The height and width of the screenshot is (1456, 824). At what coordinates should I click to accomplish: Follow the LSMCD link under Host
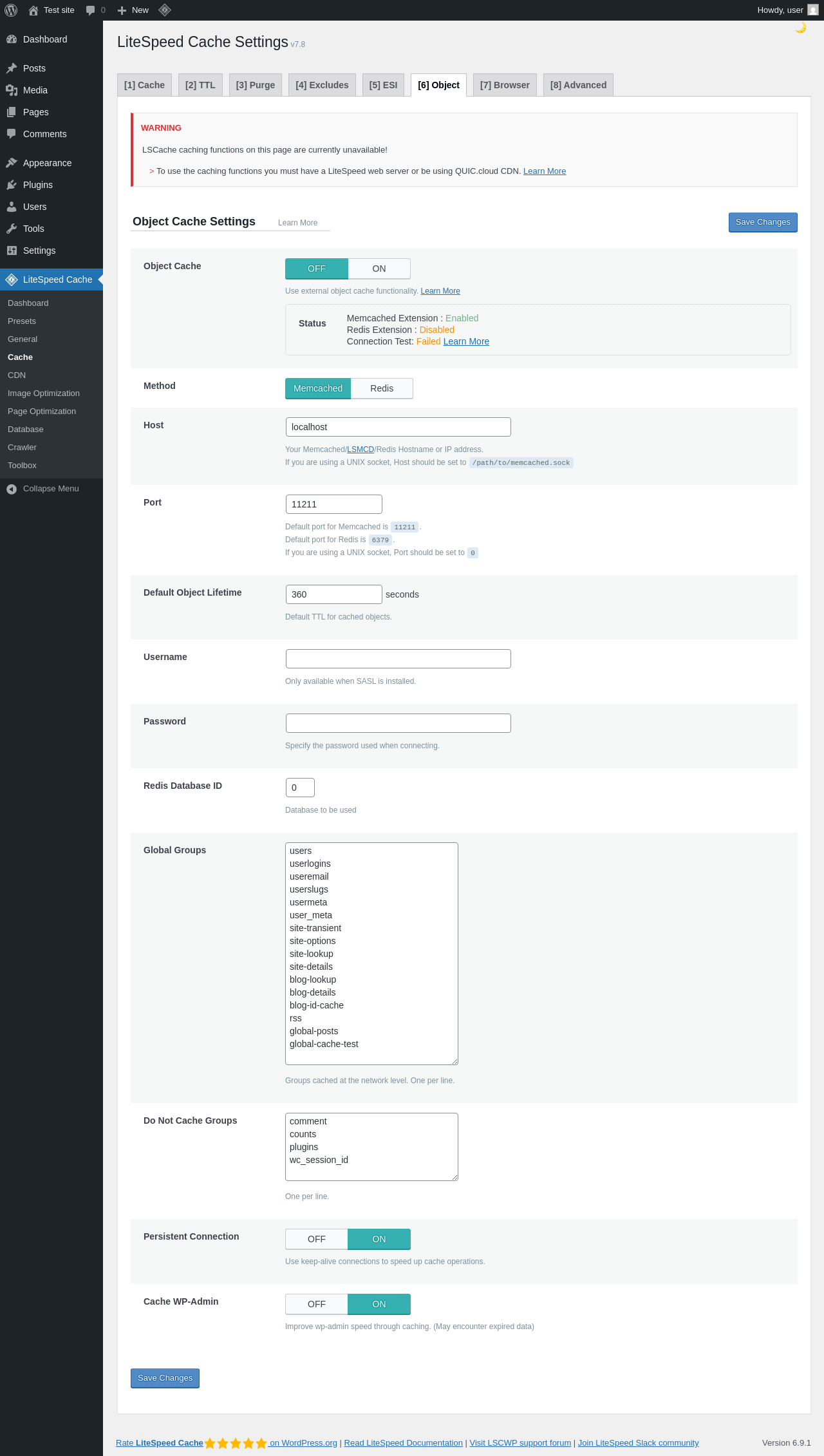click(360, 449)
